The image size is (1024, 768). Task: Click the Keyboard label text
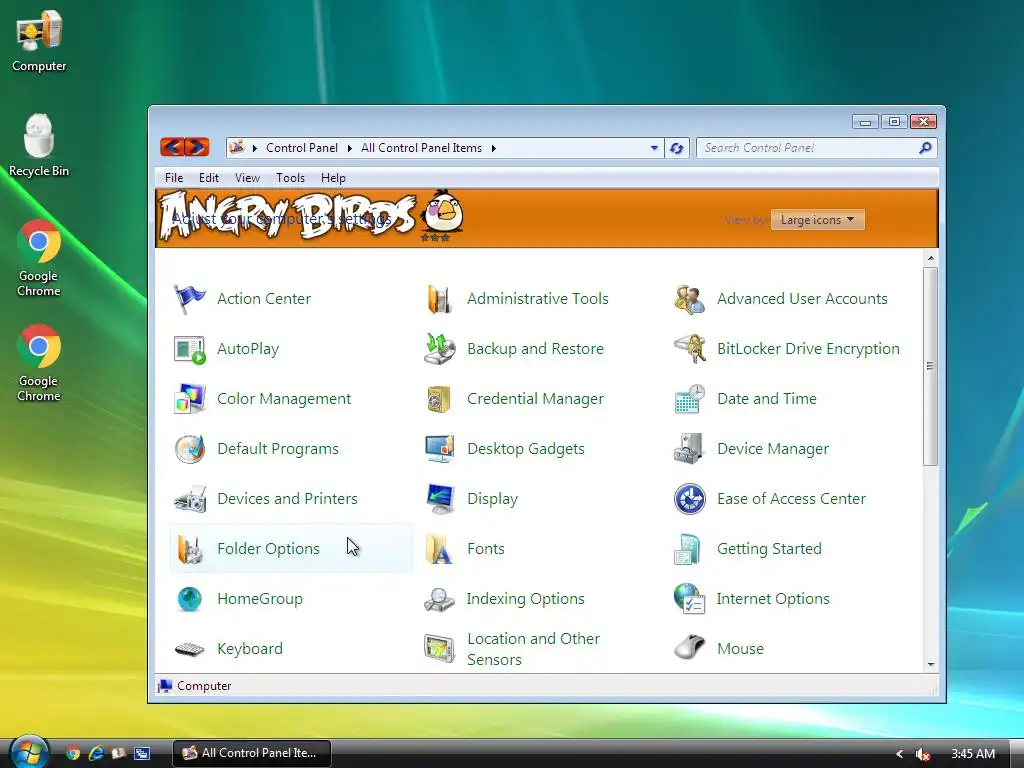pos(250,649)
